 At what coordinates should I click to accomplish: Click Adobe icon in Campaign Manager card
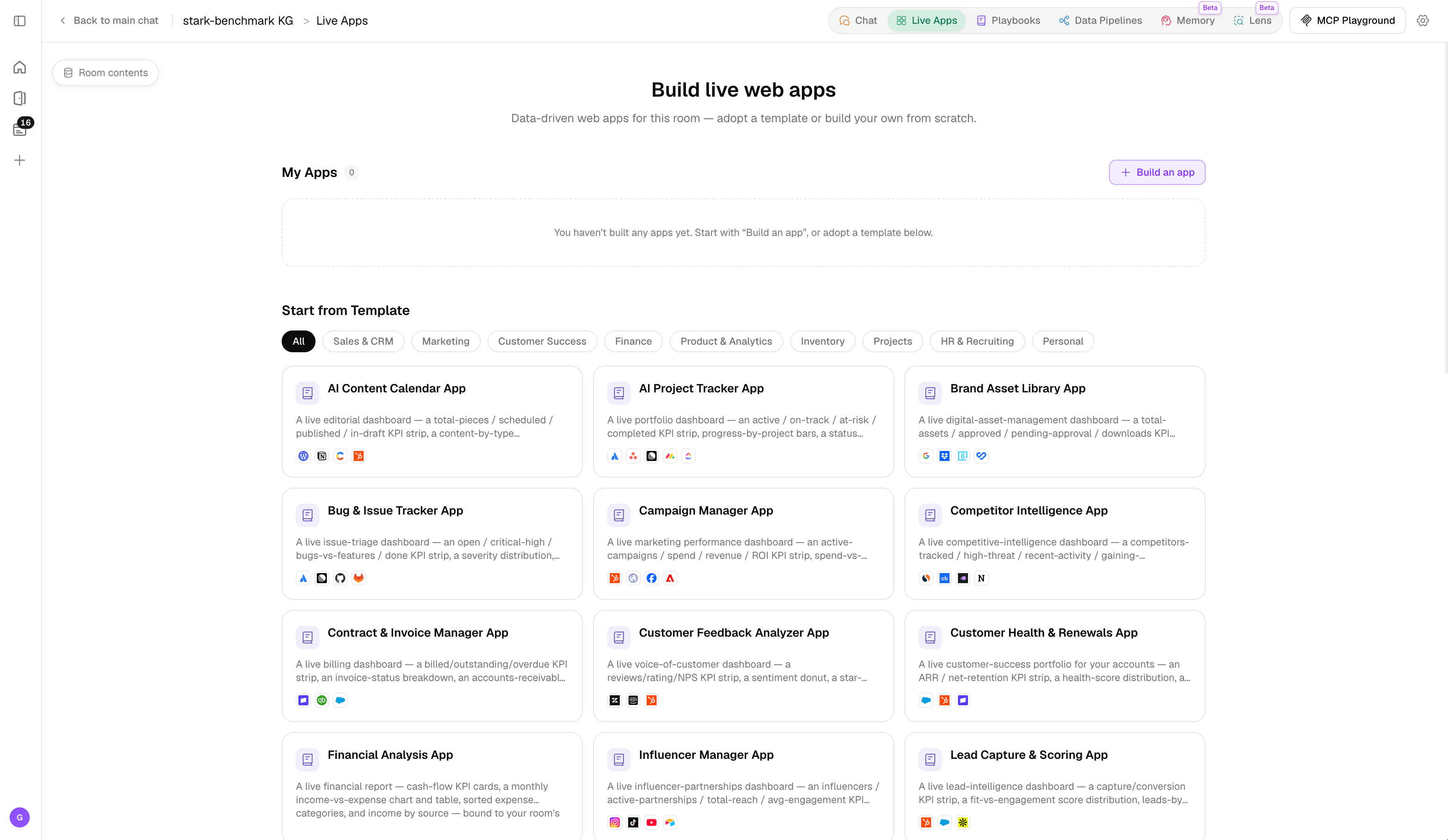(670, 578)
